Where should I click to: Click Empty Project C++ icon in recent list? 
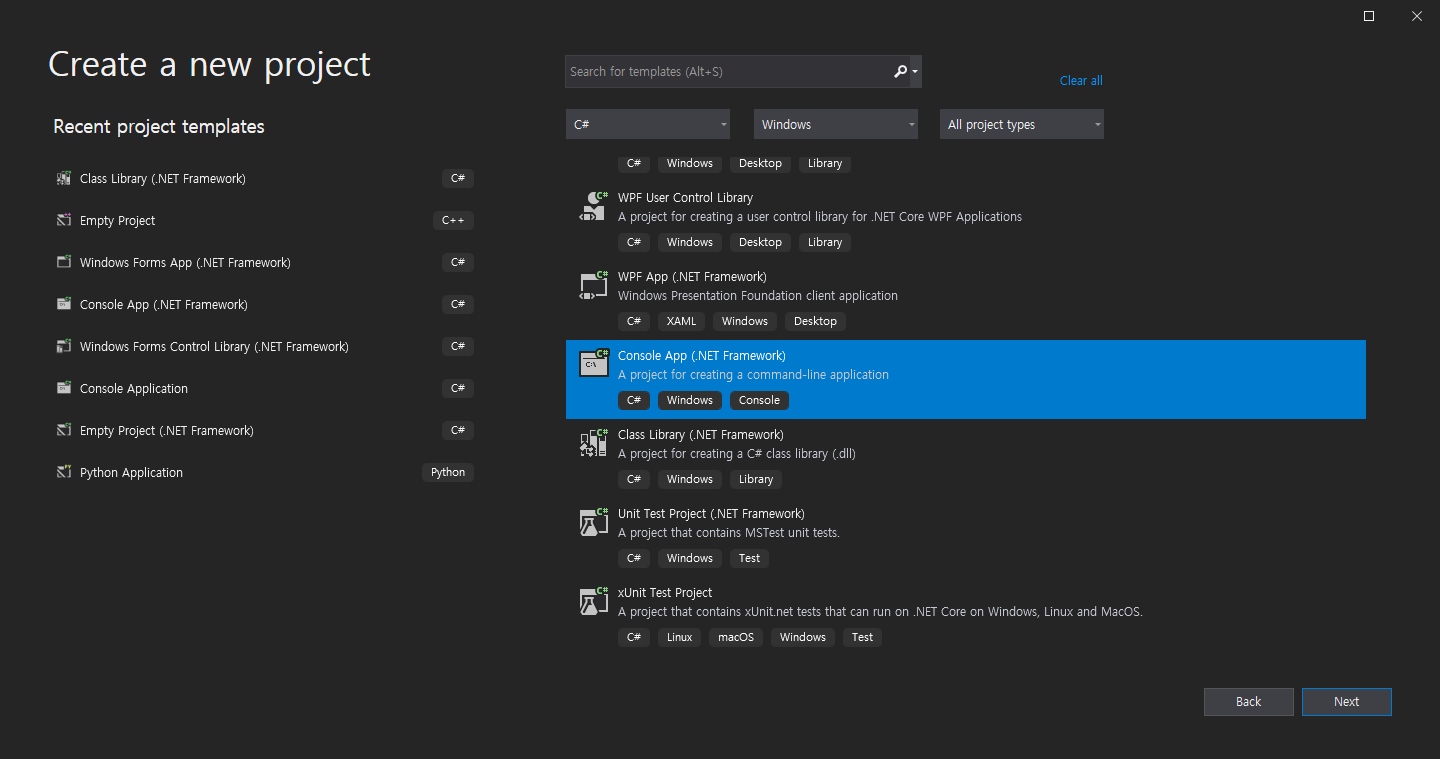pos(64,220)
